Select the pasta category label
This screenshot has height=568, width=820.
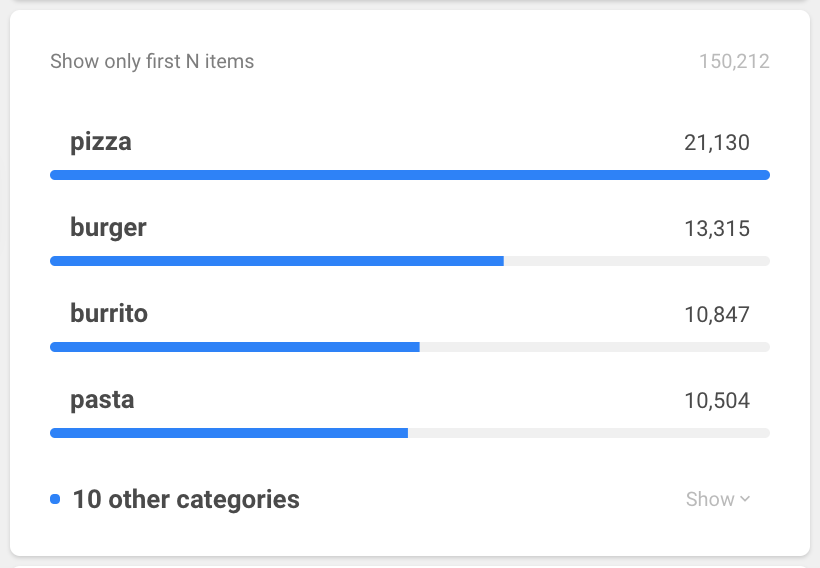pyautogui.click(x=102, y=400)
